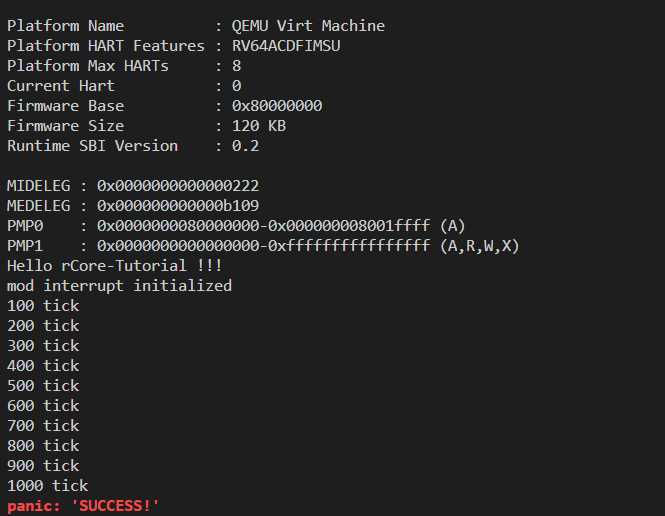
Task: Click the 'mod interrupt initialized' message
Action: click(x=119, y=286)
